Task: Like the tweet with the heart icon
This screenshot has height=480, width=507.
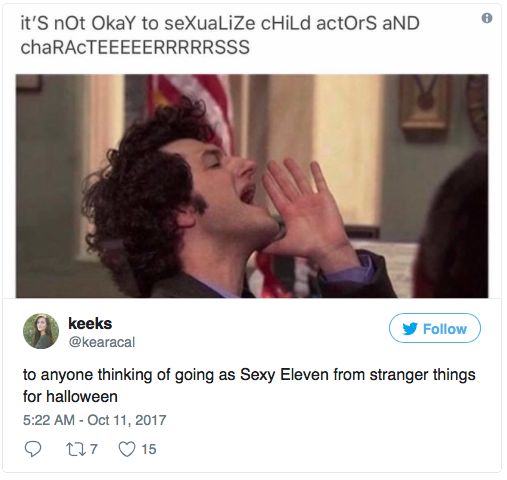Action: click(x=127, y=449)
